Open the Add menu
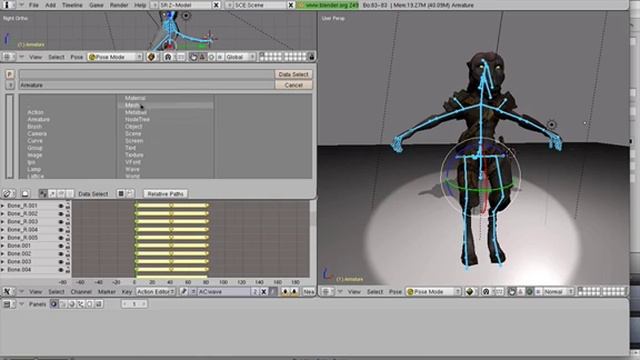640x360 pixels. (x=51, y=5)
